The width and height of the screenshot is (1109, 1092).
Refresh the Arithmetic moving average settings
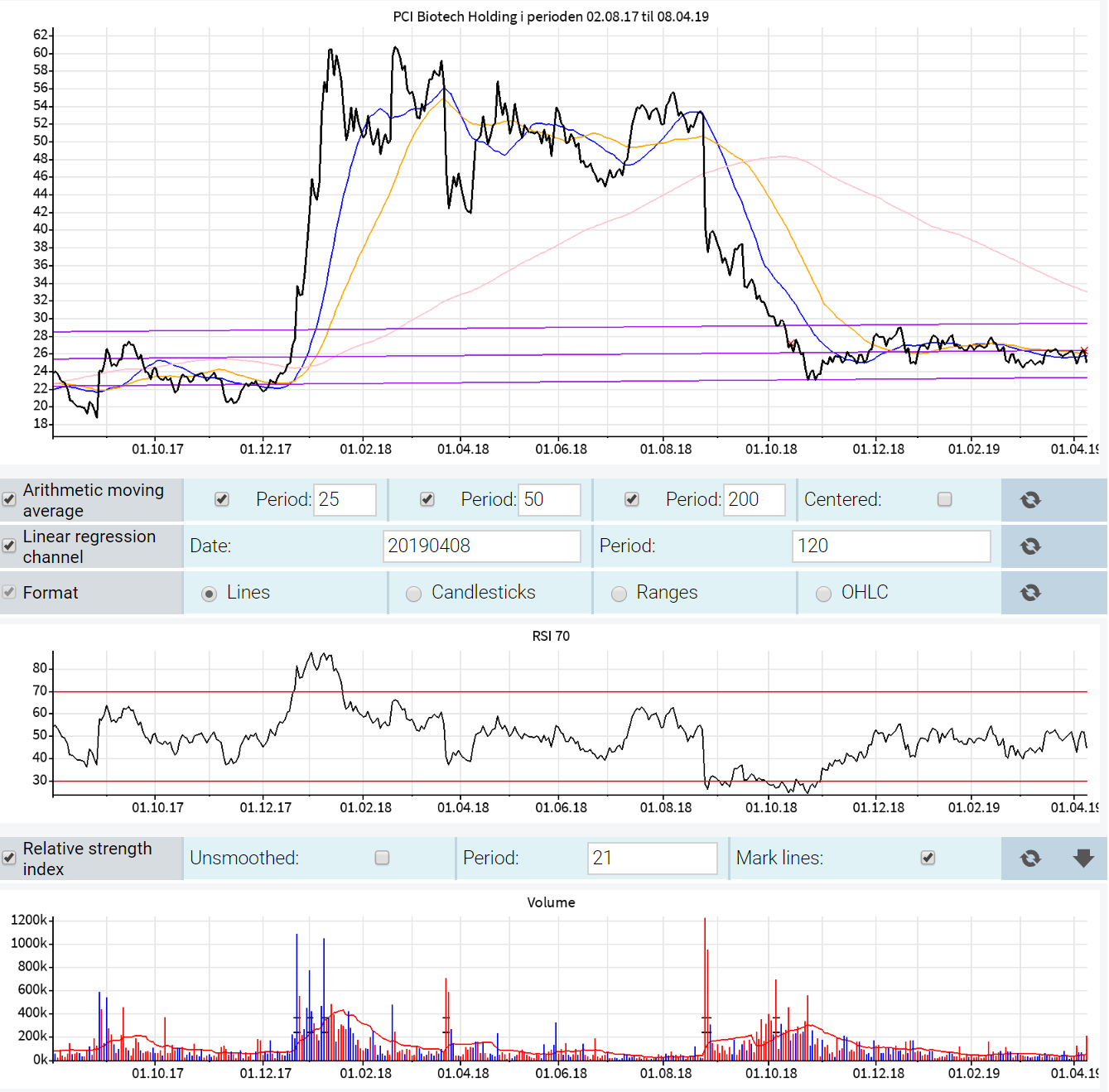tap(1030, 500)
